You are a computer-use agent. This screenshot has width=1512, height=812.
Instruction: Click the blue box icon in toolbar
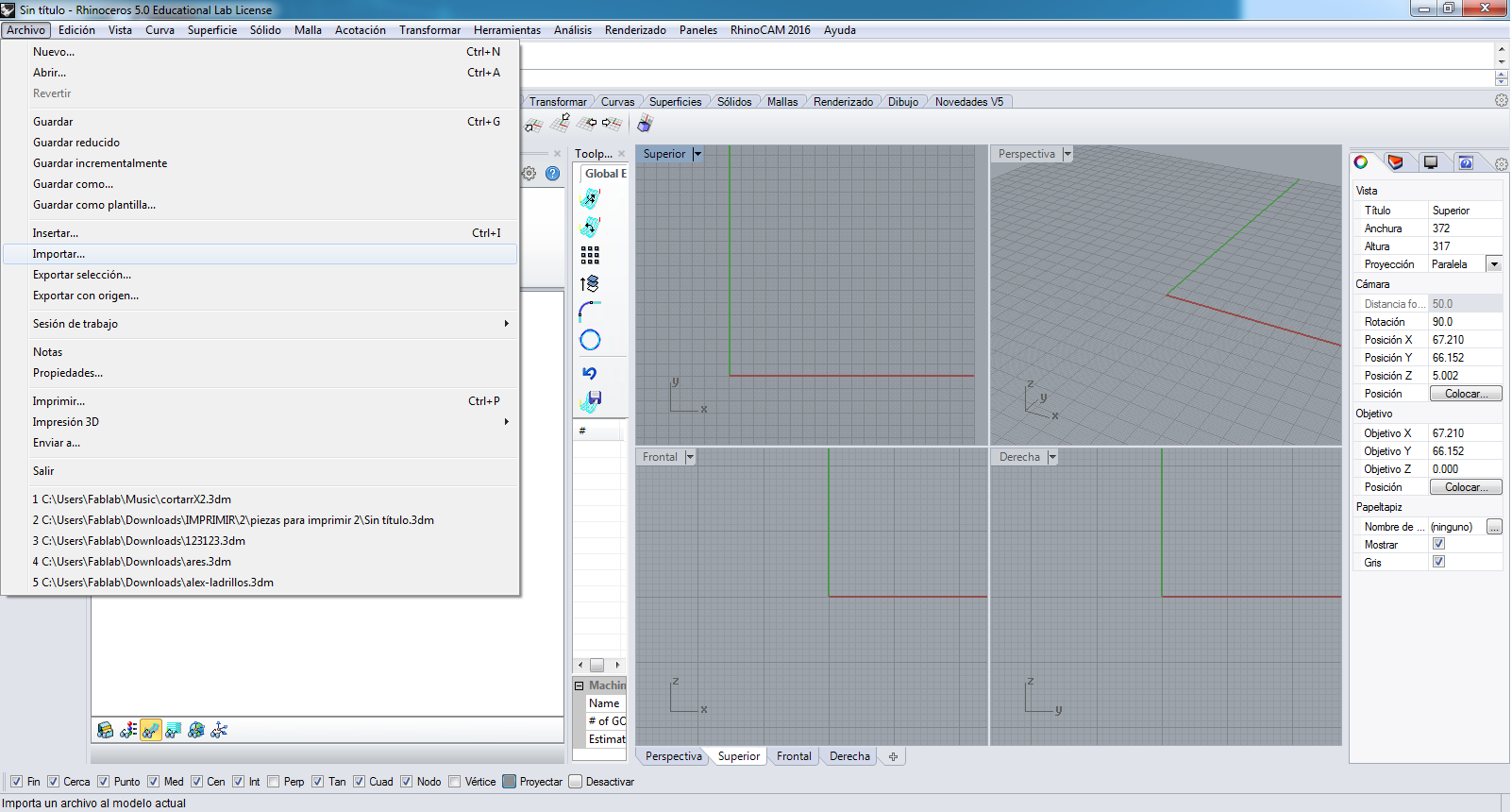646,124
